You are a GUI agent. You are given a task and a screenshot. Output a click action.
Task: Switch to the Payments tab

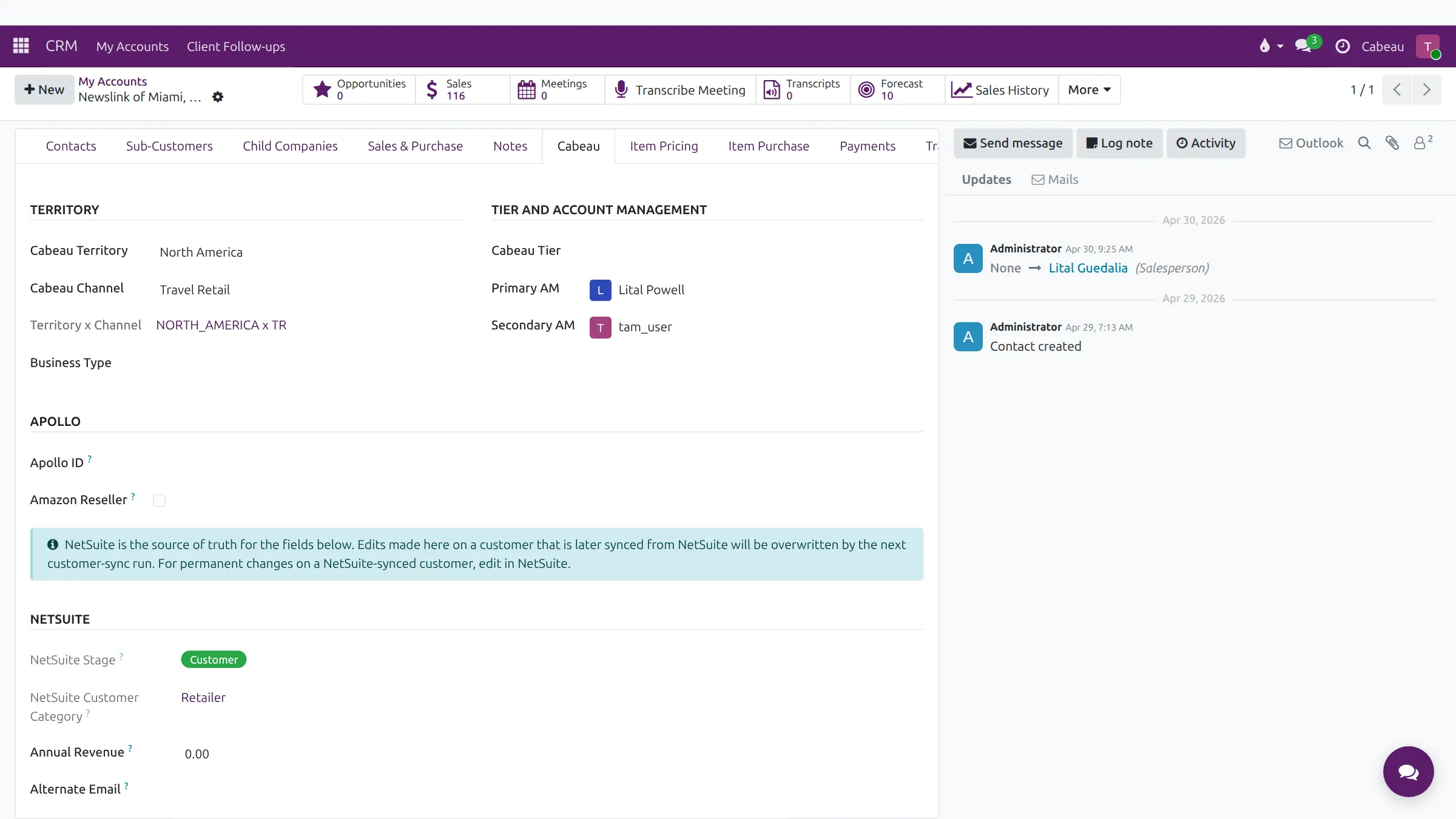click(868, 146)
